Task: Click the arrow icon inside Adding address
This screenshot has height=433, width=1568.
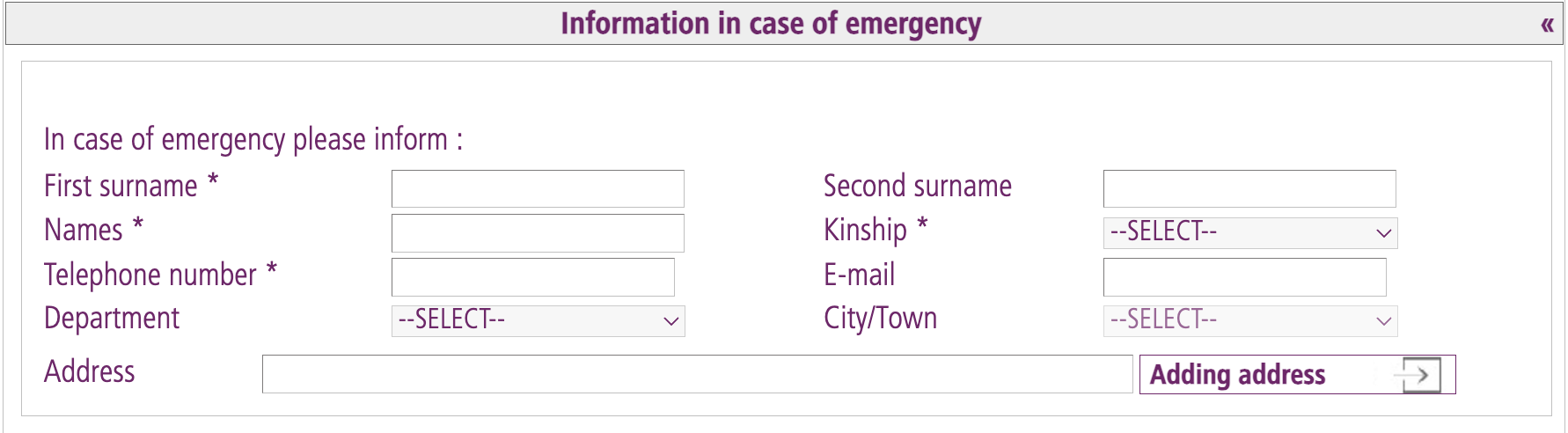Action: [1418, 375]
